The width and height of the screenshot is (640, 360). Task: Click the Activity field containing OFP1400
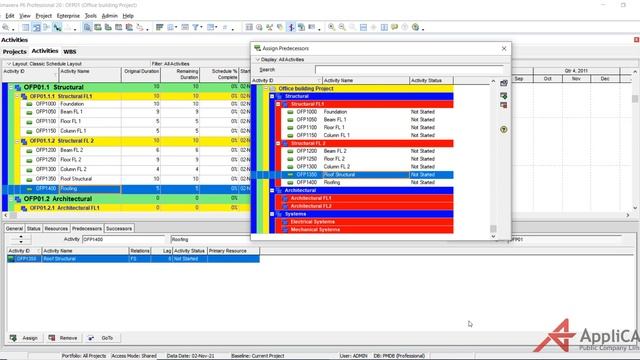[x=124, y=240]
